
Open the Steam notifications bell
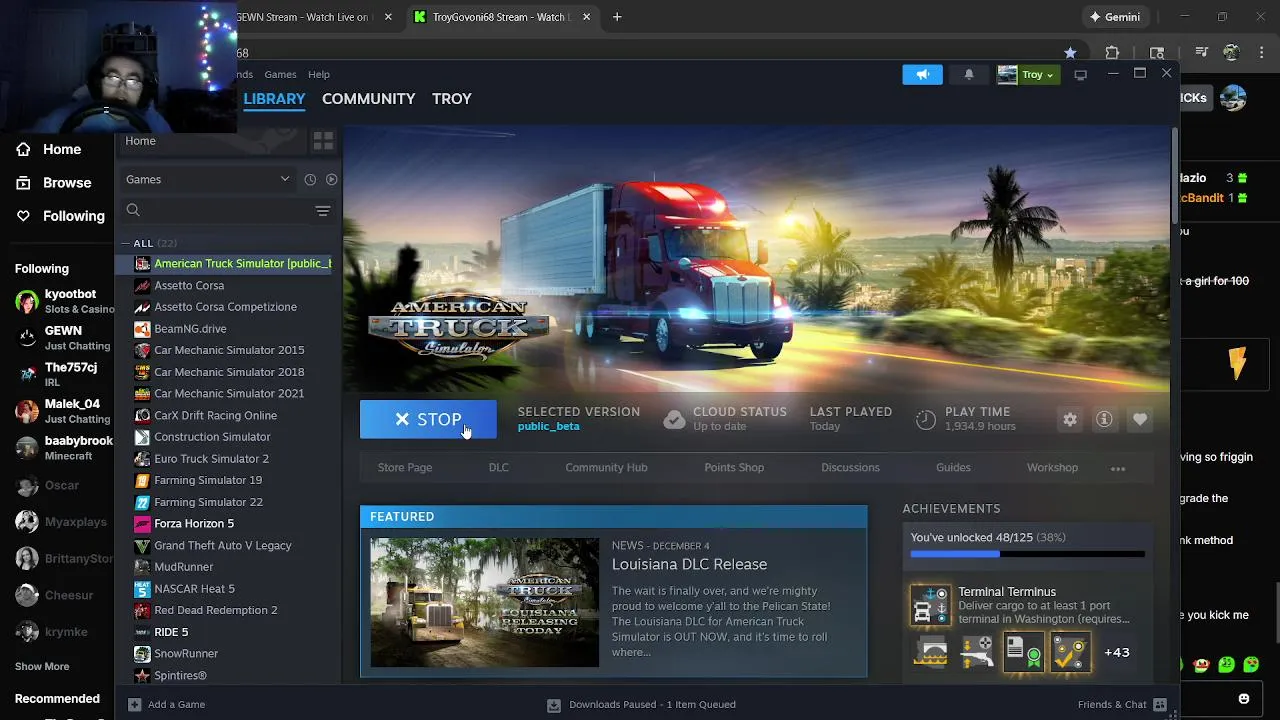point(968,74)
